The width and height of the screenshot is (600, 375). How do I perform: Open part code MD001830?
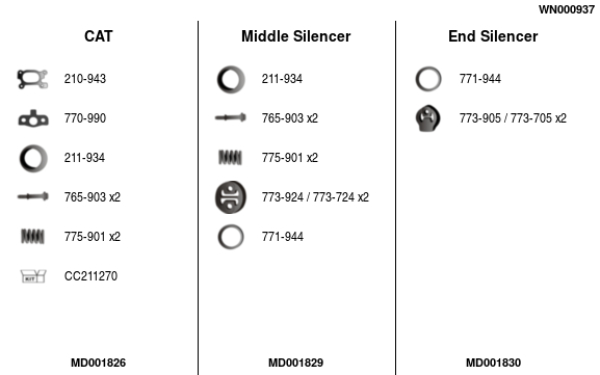tap(493, 362)
